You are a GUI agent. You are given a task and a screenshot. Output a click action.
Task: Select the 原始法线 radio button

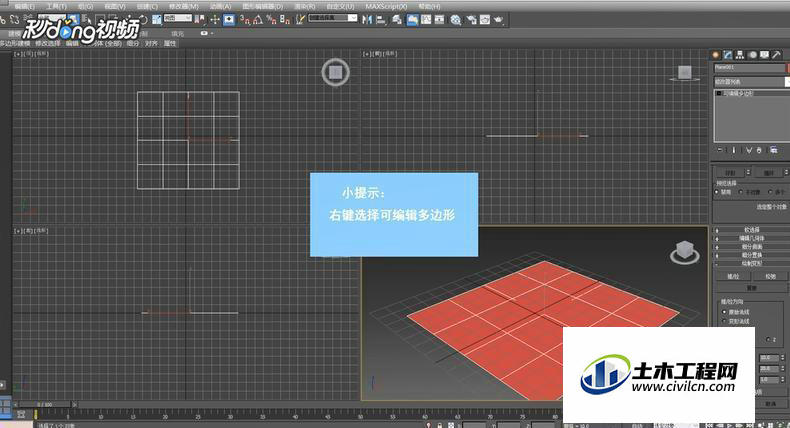725,313
